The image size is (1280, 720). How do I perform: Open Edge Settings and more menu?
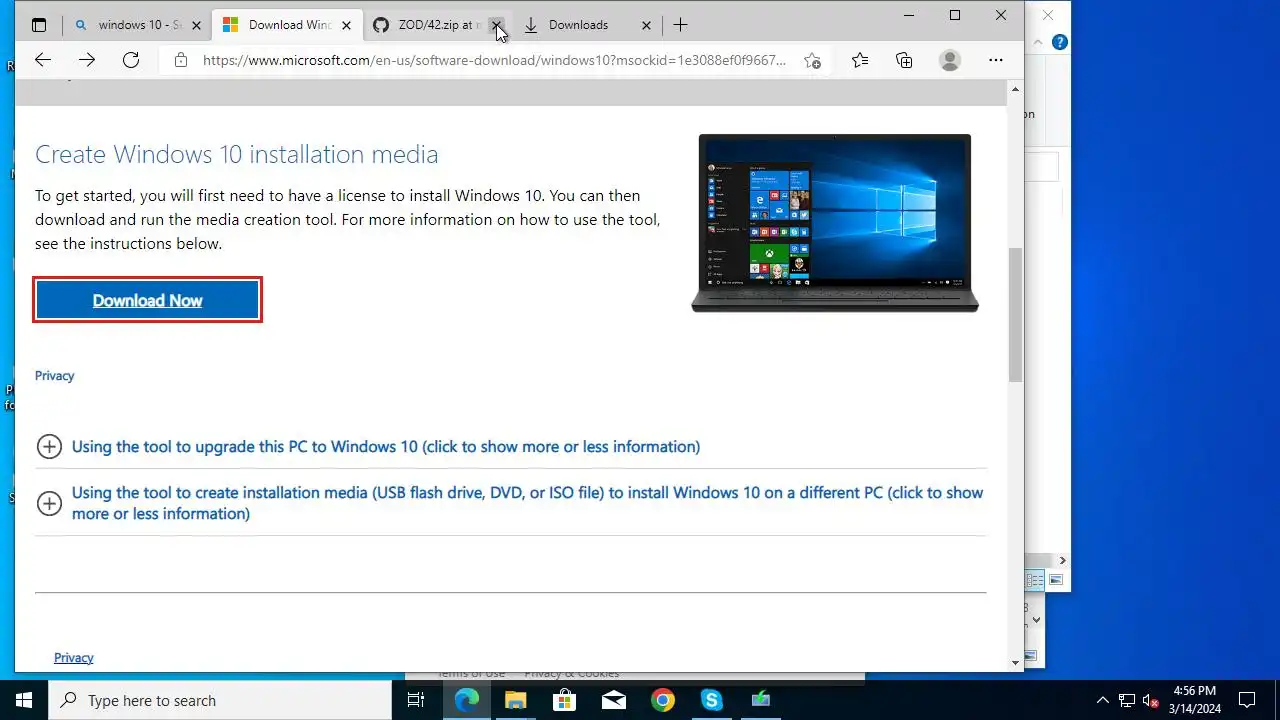[995, 60]
